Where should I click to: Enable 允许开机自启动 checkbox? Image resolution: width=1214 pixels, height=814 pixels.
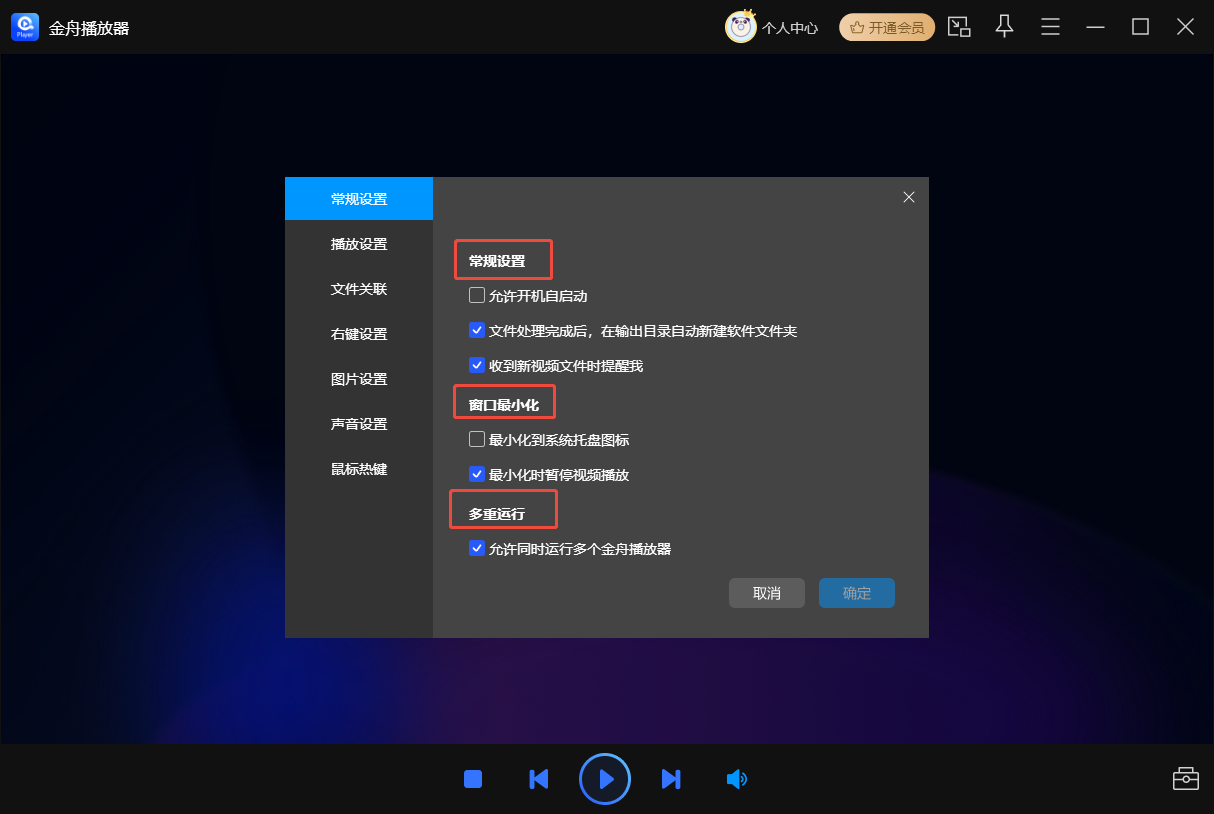477,295
